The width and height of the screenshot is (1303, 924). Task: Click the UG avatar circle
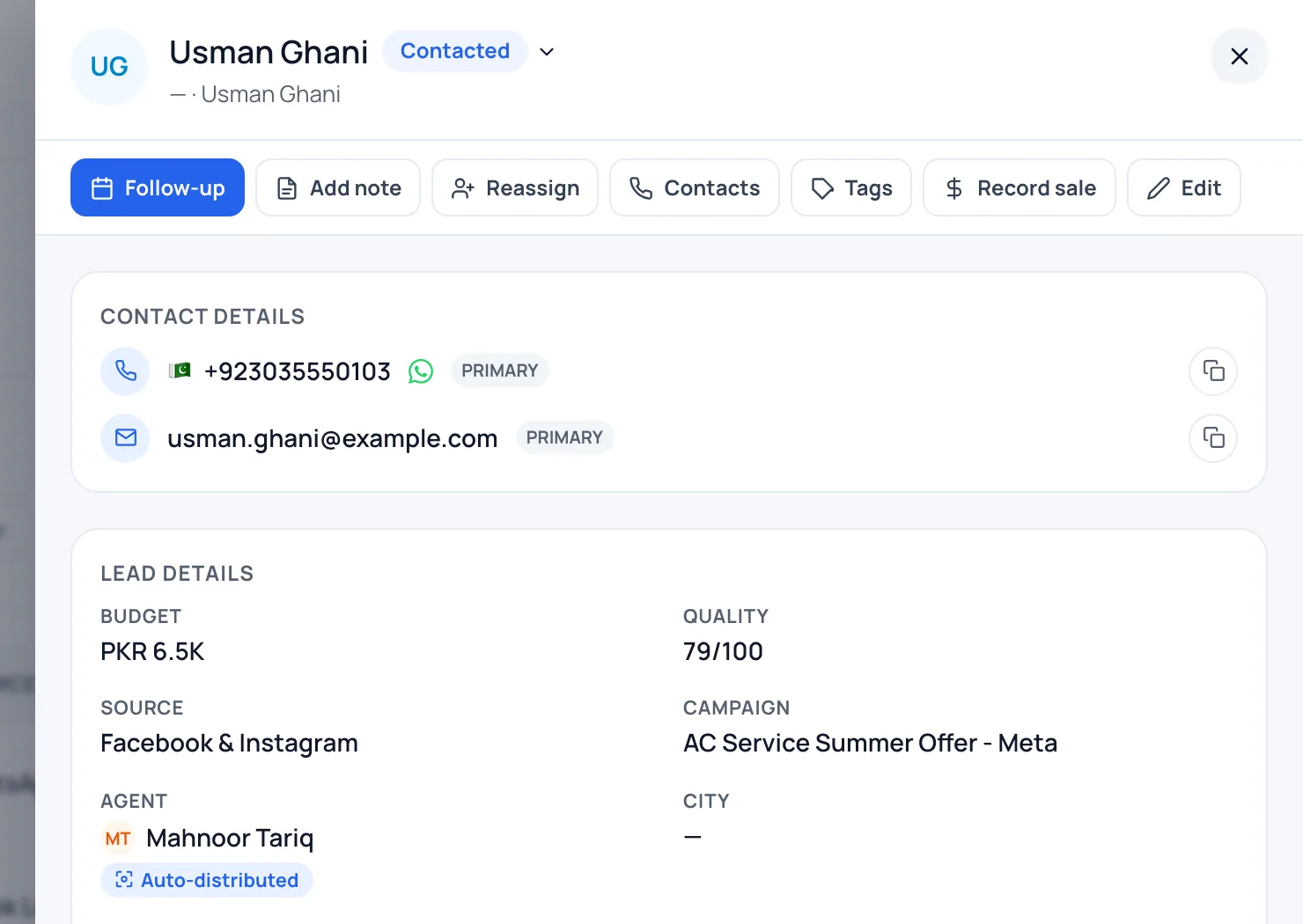point(109,67)
